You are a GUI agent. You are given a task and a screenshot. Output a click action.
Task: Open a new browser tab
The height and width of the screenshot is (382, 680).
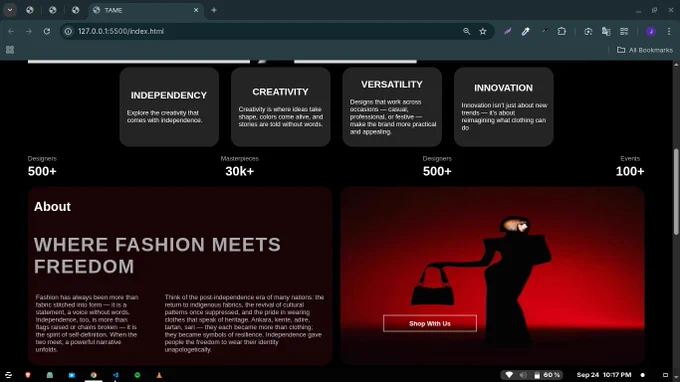click(214, 10)
